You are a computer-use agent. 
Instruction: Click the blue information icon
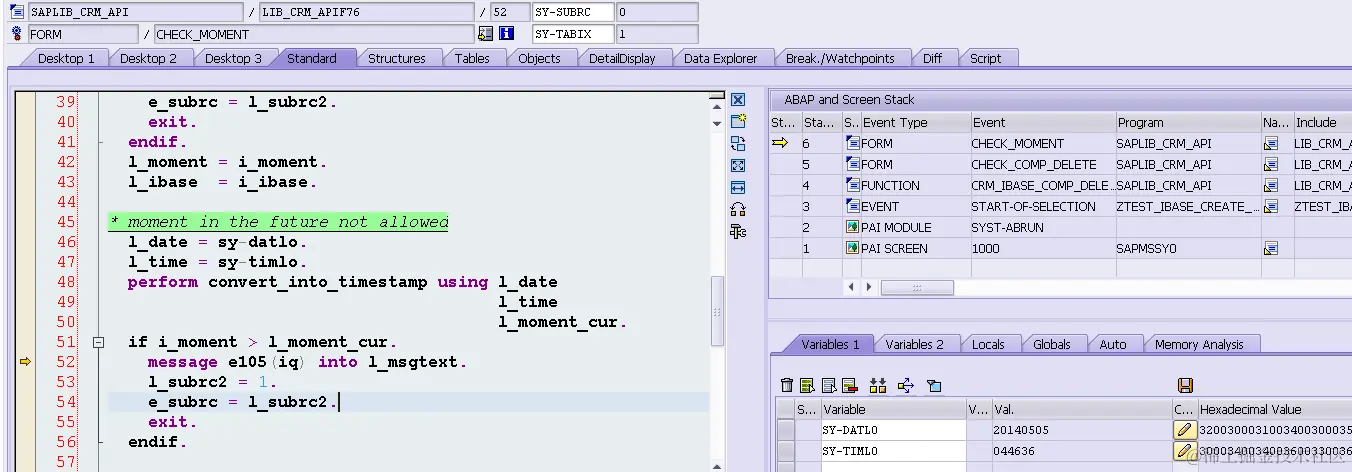pyautogui.click(x=507, y=34)
